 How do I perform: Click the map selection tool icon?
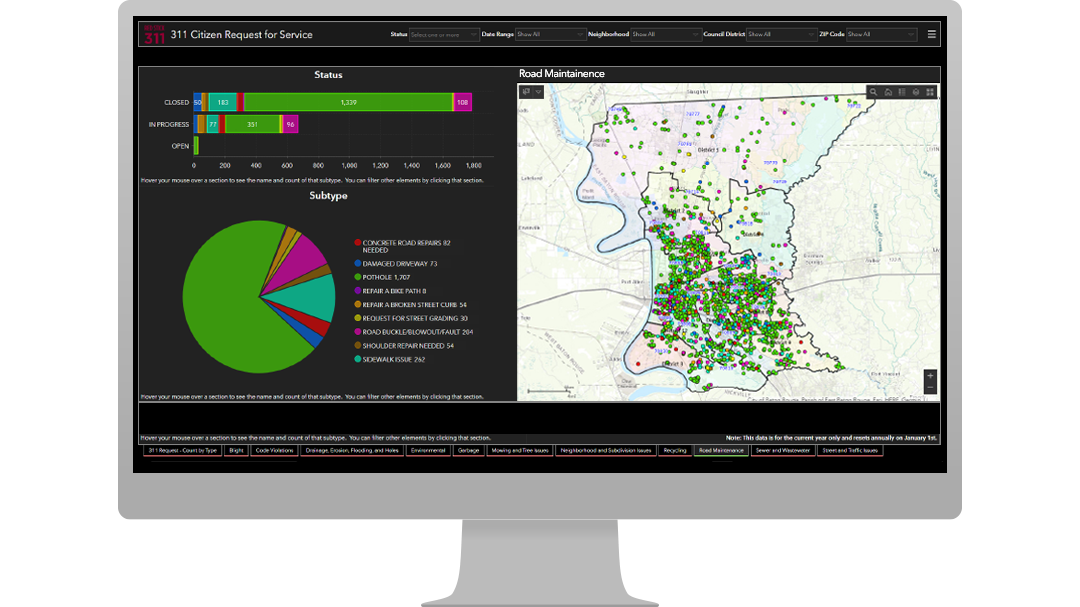[x=526, y=92]
